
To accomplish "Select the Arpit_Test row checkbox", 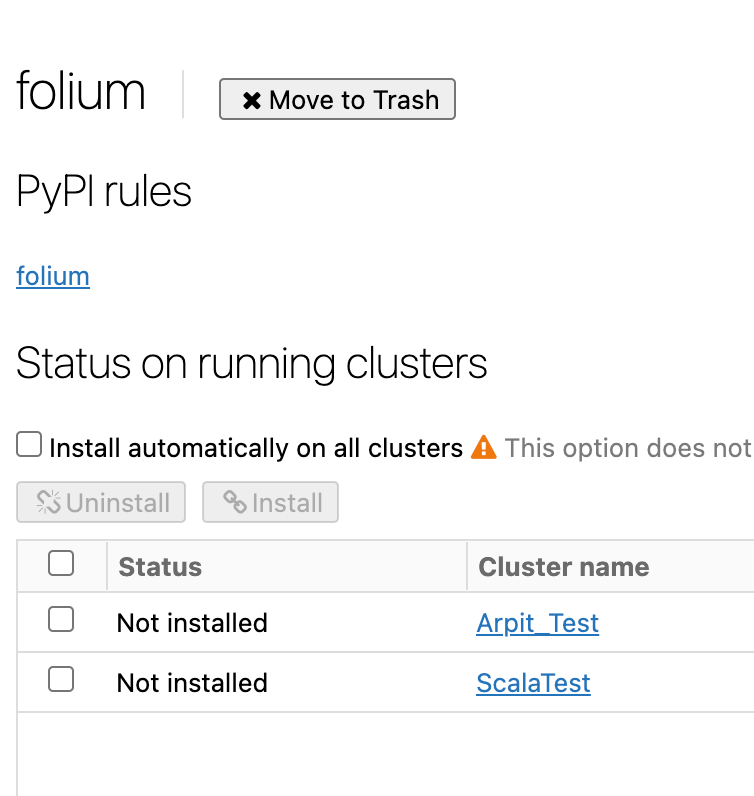I will (x=61, y=621).
